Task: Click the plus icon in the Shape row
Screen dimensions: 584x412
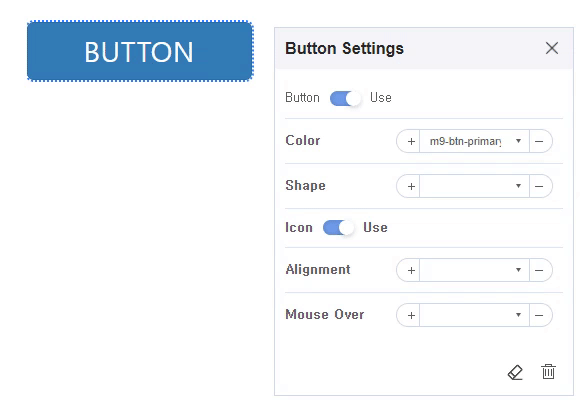Action: tap(409, 186)
